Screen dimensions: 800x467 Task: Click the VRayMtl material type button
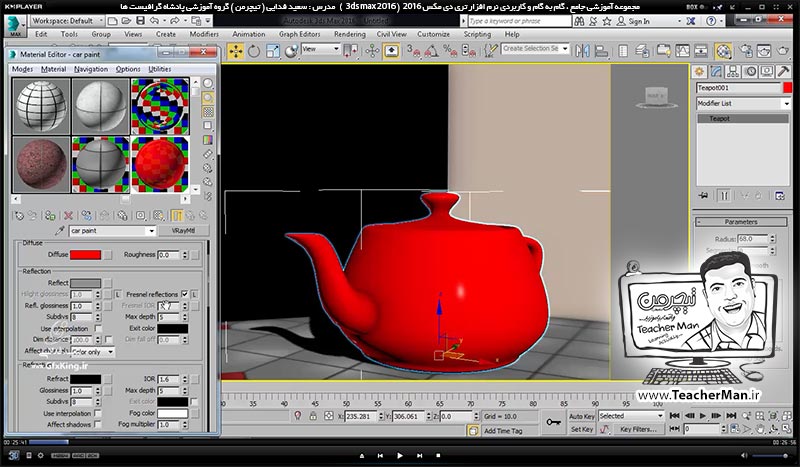[183, 231]
